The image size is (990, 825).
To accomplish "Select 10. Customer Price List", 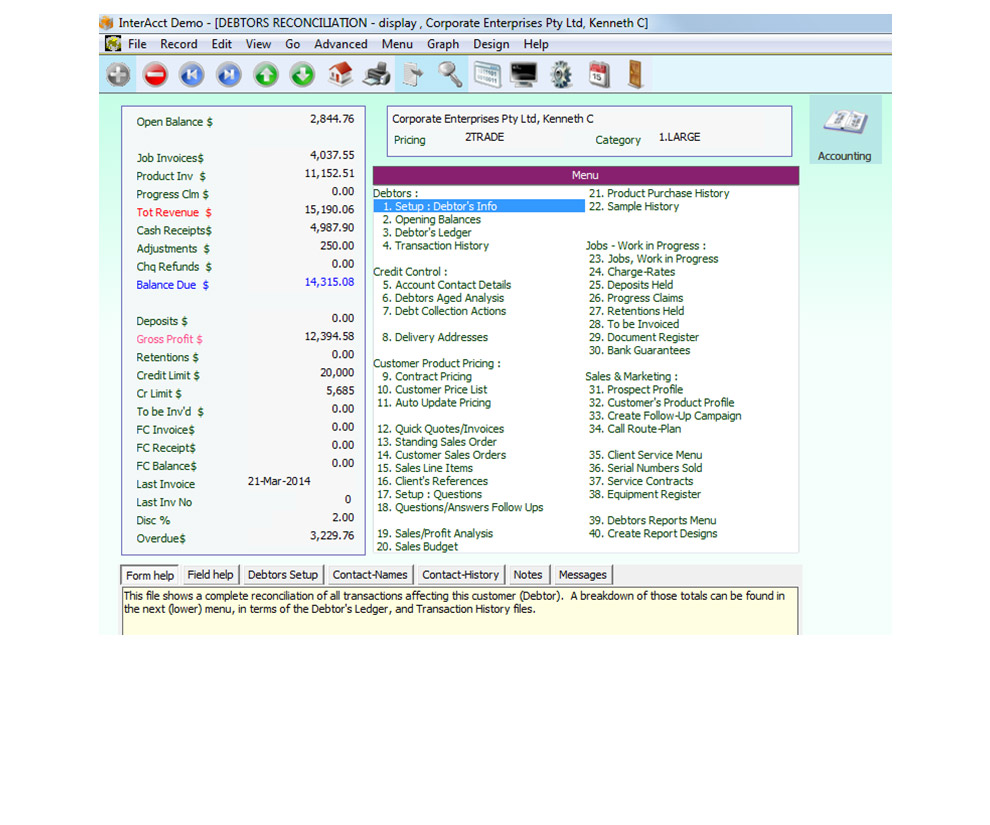I will coord(432,390).
